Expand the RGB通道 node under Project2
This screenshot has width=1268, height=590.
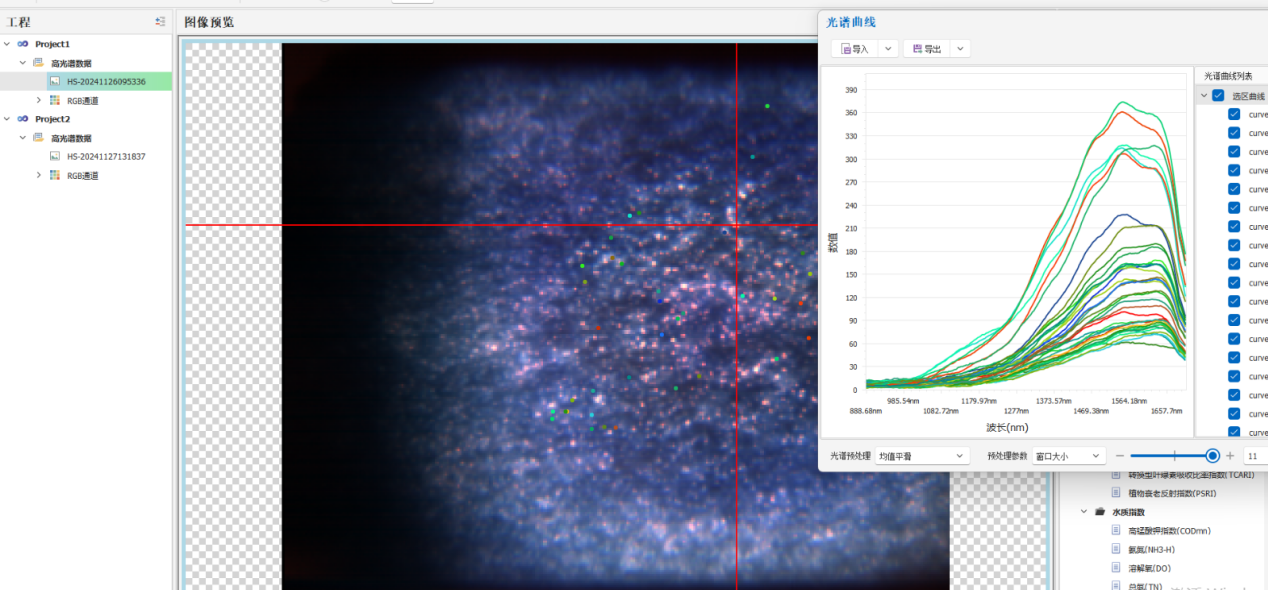tap(39, 175)
